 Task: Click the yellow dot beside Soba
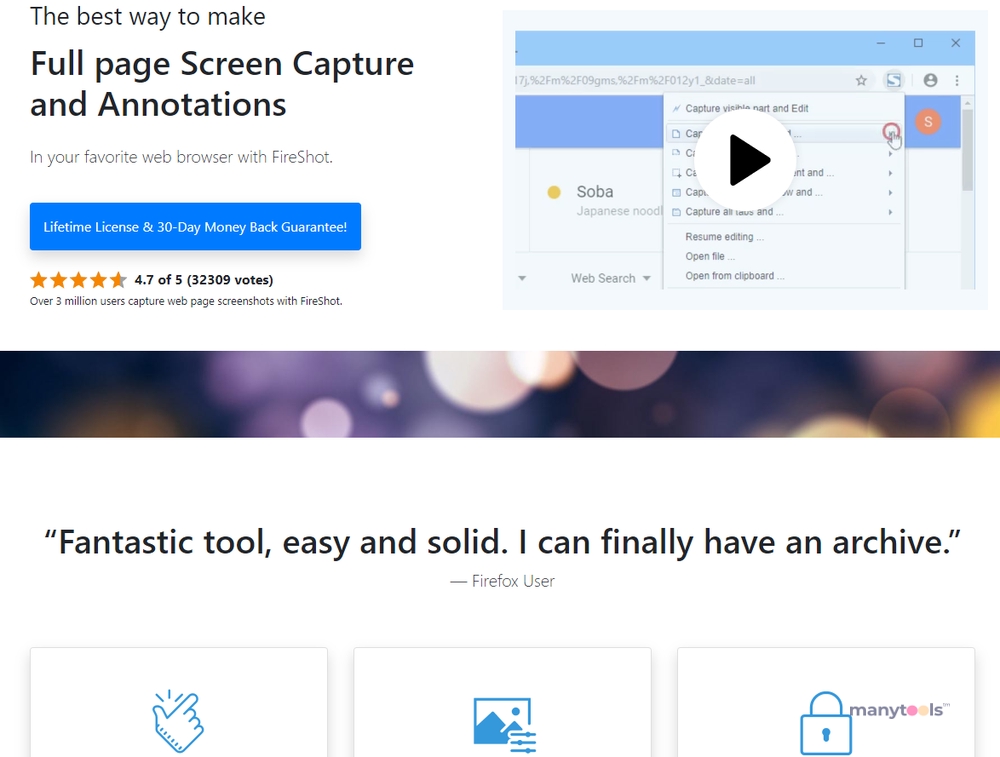tap(554, 192)
